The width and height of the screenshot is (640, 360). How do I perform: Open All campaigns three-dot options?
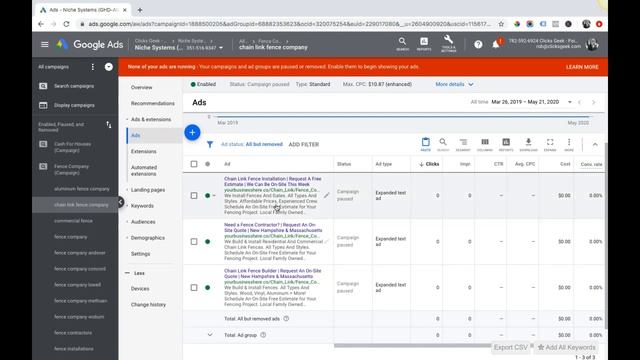[x=93, y=67]
